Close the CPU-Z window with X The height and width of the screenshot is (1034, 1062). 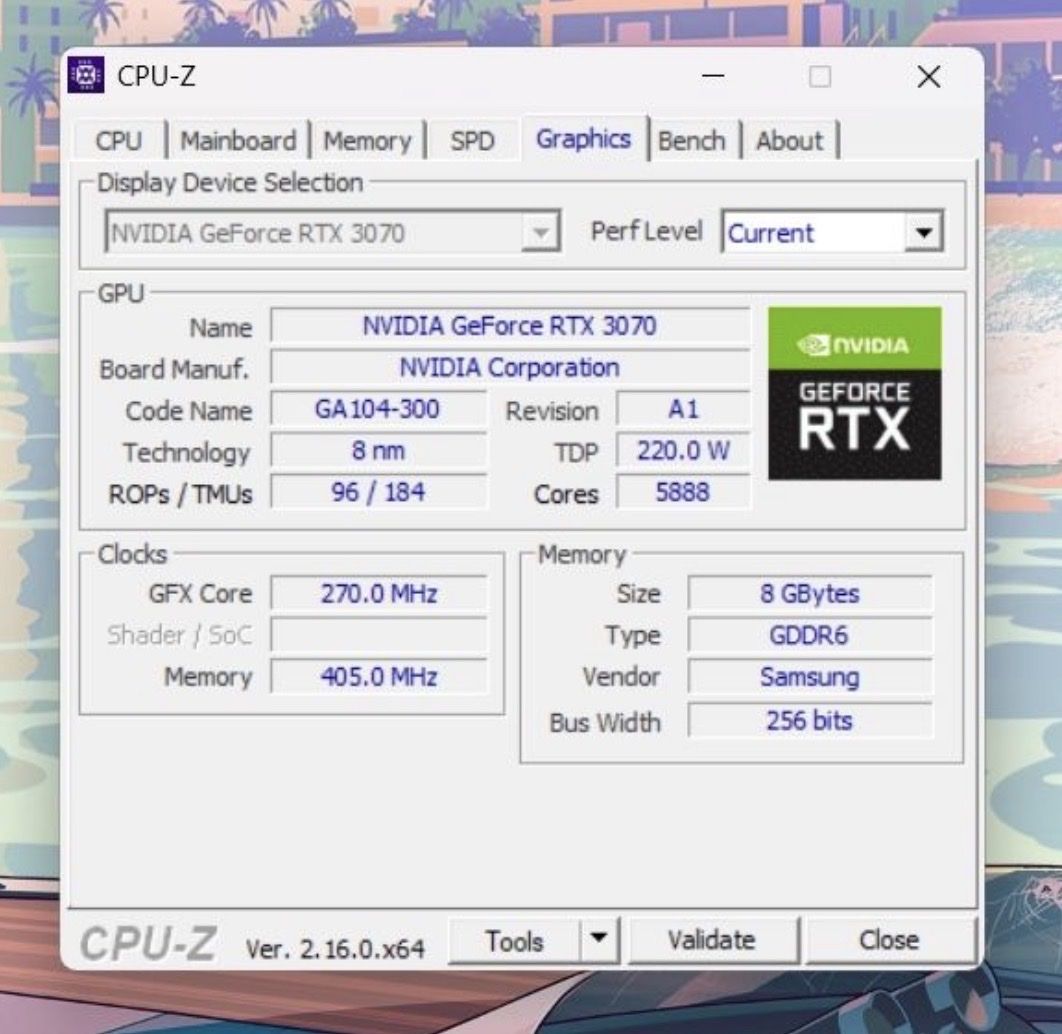929,76
